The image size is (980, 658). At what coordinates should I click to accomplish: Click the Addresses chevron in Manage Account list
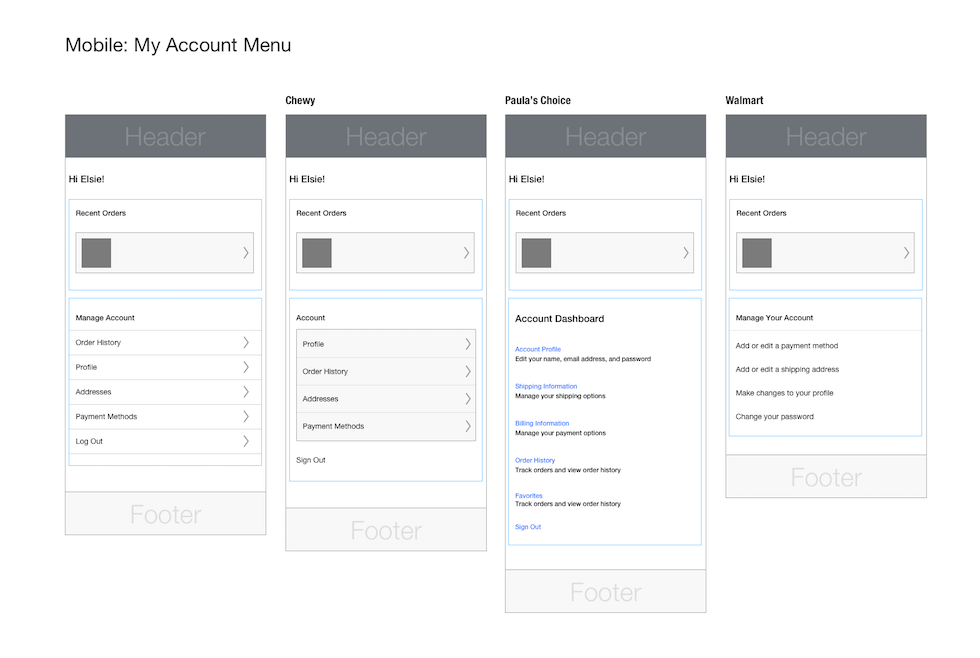coord(246,392)
